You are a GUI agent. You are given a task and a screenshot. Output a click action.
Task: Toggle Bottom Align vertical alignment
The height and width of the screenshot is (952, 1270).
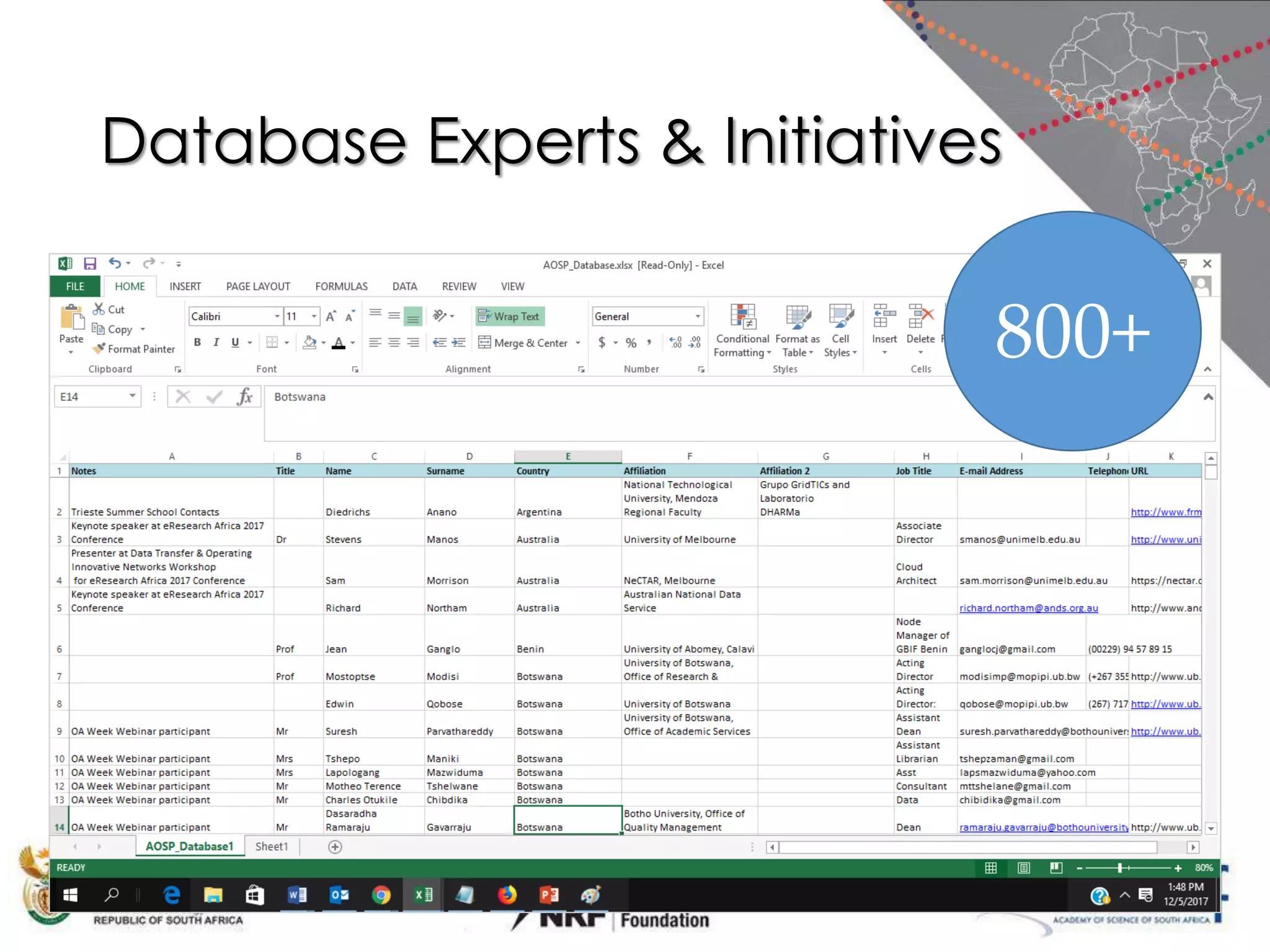click(413, 317)
